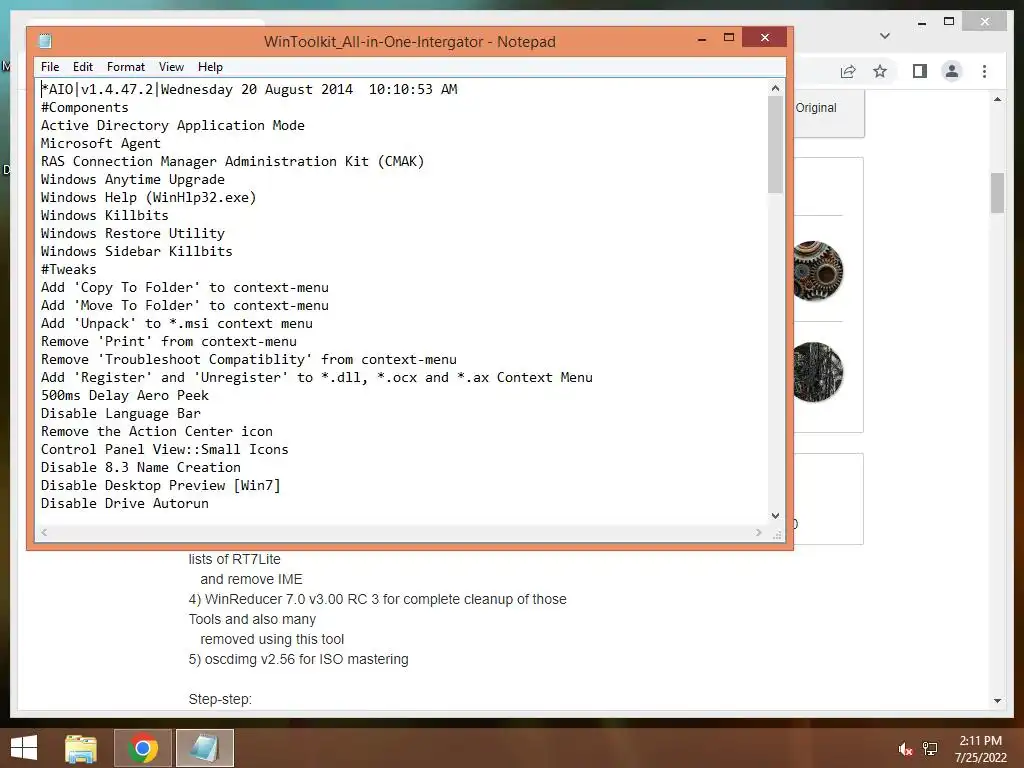Open the Windows Start button
Image resolution: width=1024 pixels, height=768 pixels.
(x=24, y=748)
